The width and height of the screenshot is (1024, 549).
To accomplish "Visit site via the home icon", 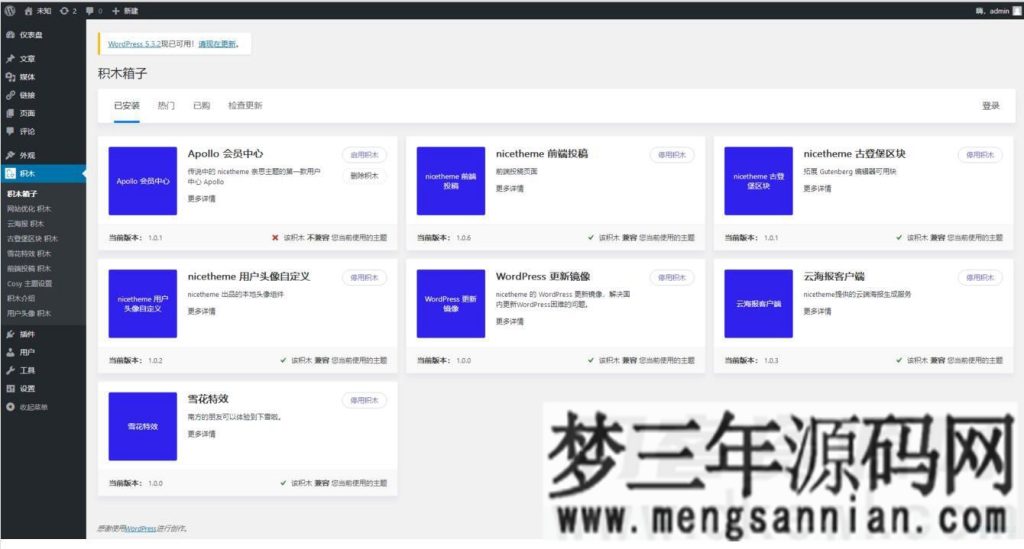I will pos(28,10).
